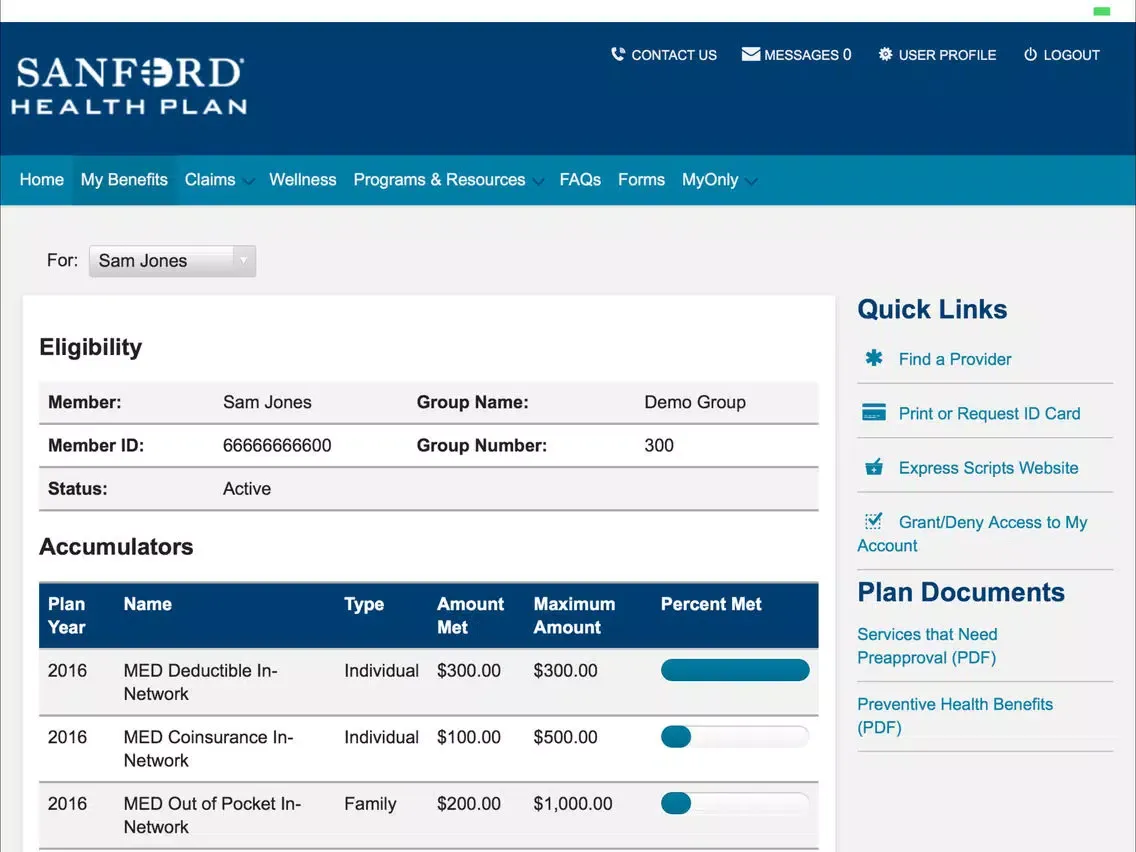Open the MyOnly menu

tap(710, 180)
